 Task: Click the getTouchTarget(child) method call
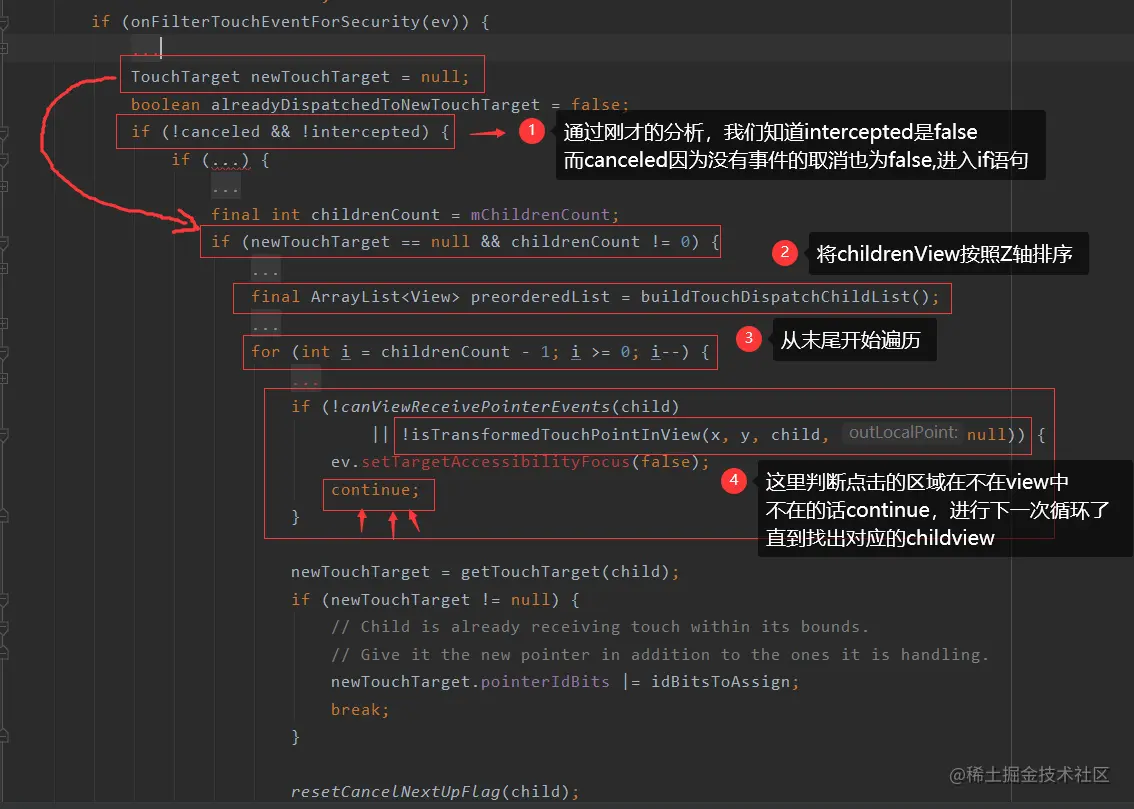pos(565,572)
